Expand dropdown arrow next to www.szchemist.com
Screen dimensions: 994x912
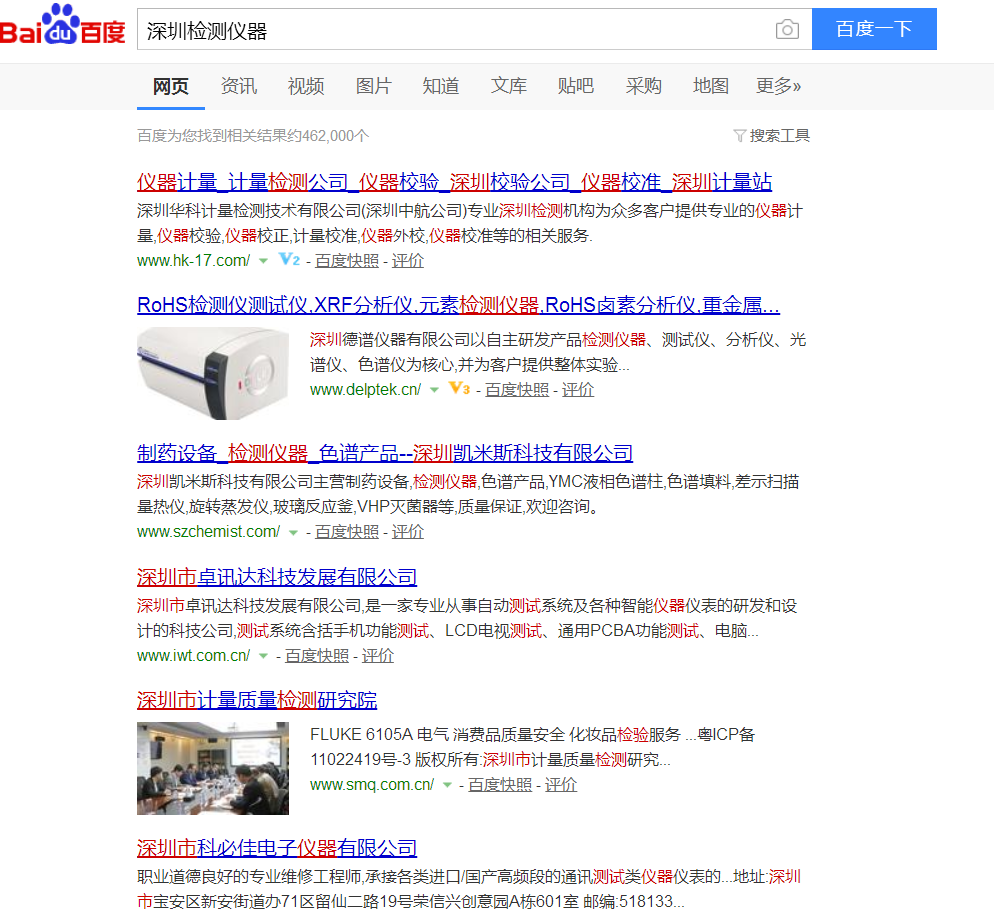point(294,532)
